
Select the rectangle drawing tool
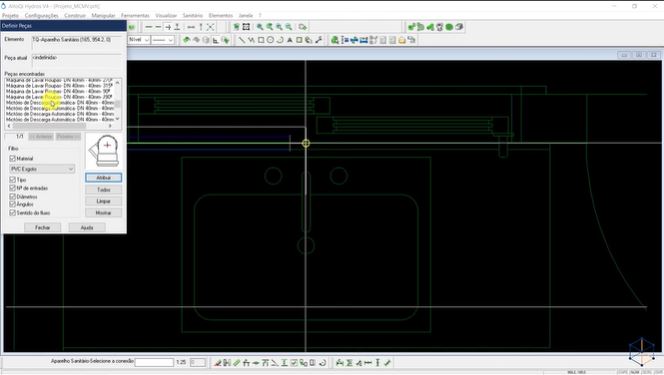point(261,40)
